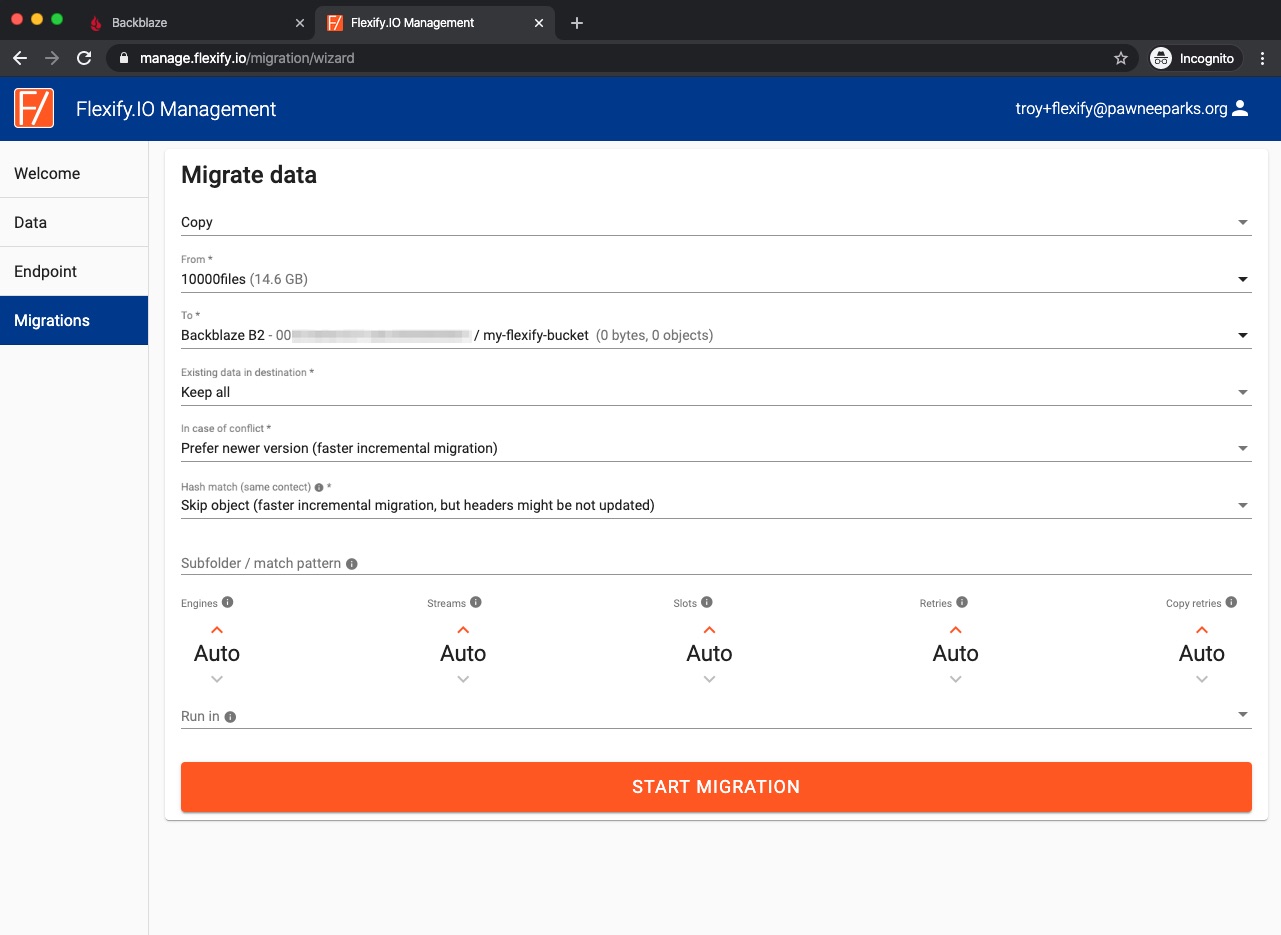Decrease Streams with the down chevron

pos(463,679)
